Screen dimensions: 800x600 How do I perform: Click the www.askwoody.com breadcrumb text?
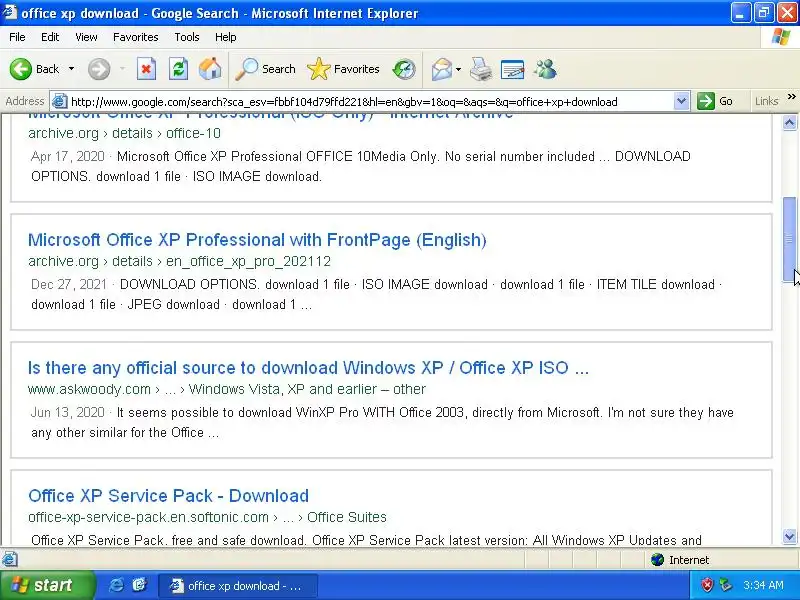click(89, 389)
